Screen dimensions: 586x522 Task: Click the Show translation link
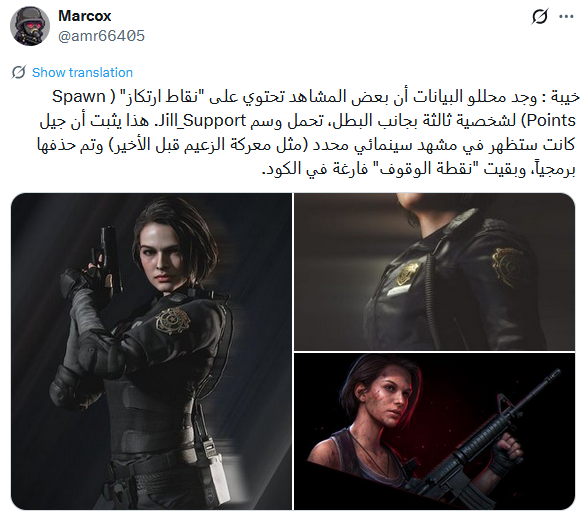[x=82, y=72]
